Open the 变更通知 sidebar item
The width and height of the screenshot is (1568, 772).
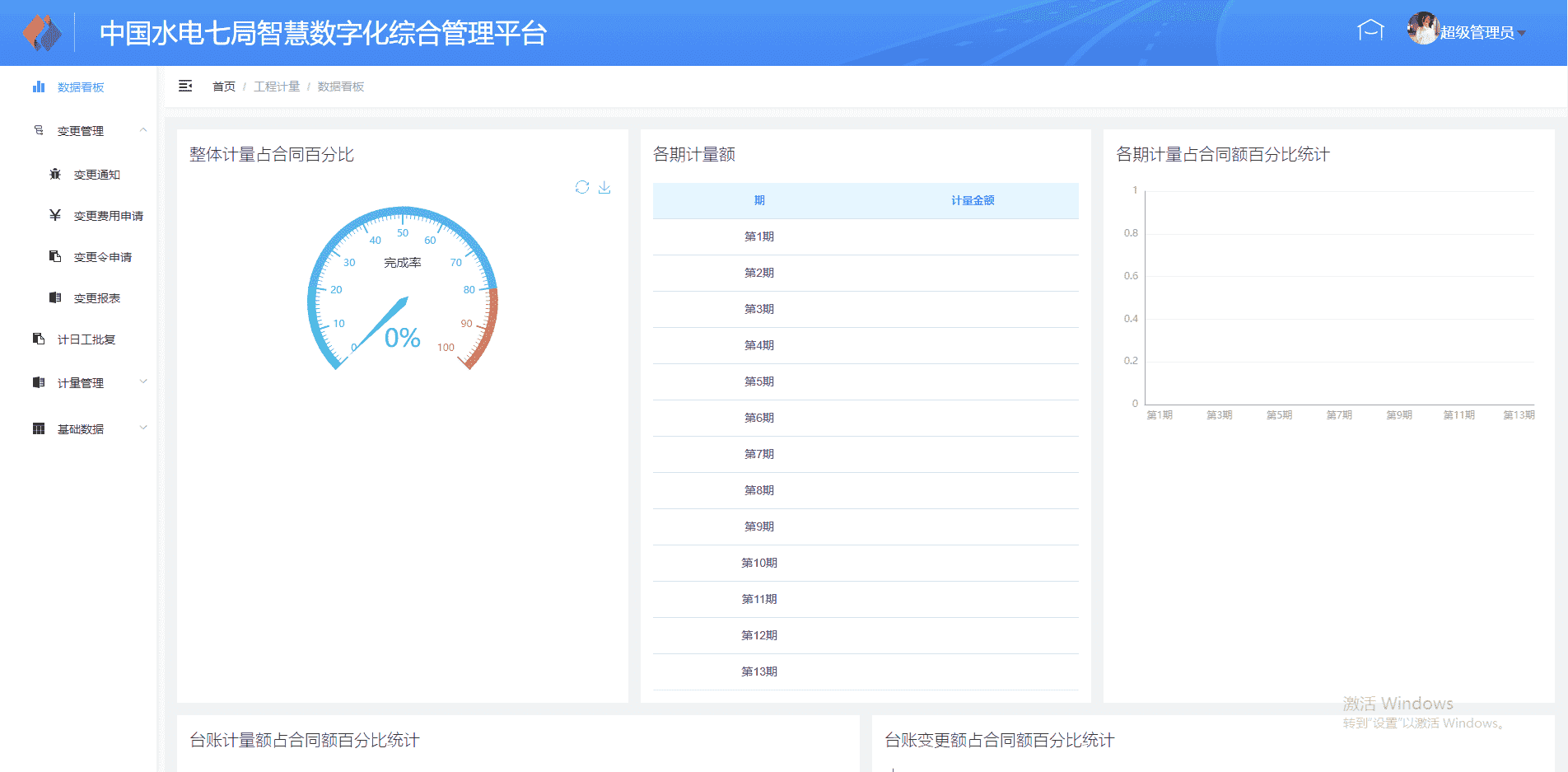click(x=96, y=175)
